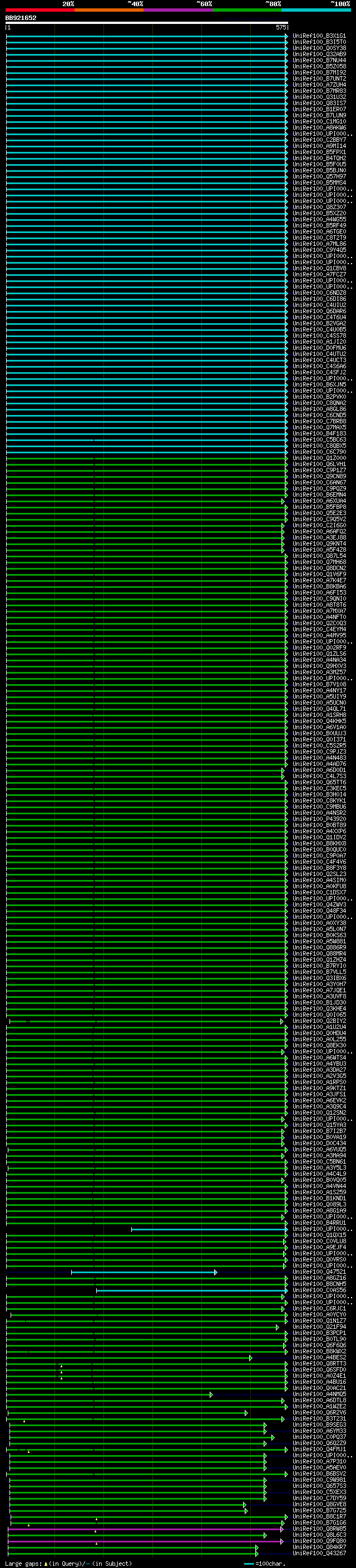
Task: Open hit UniRef100_A8GZ16
Action: 319,1278
